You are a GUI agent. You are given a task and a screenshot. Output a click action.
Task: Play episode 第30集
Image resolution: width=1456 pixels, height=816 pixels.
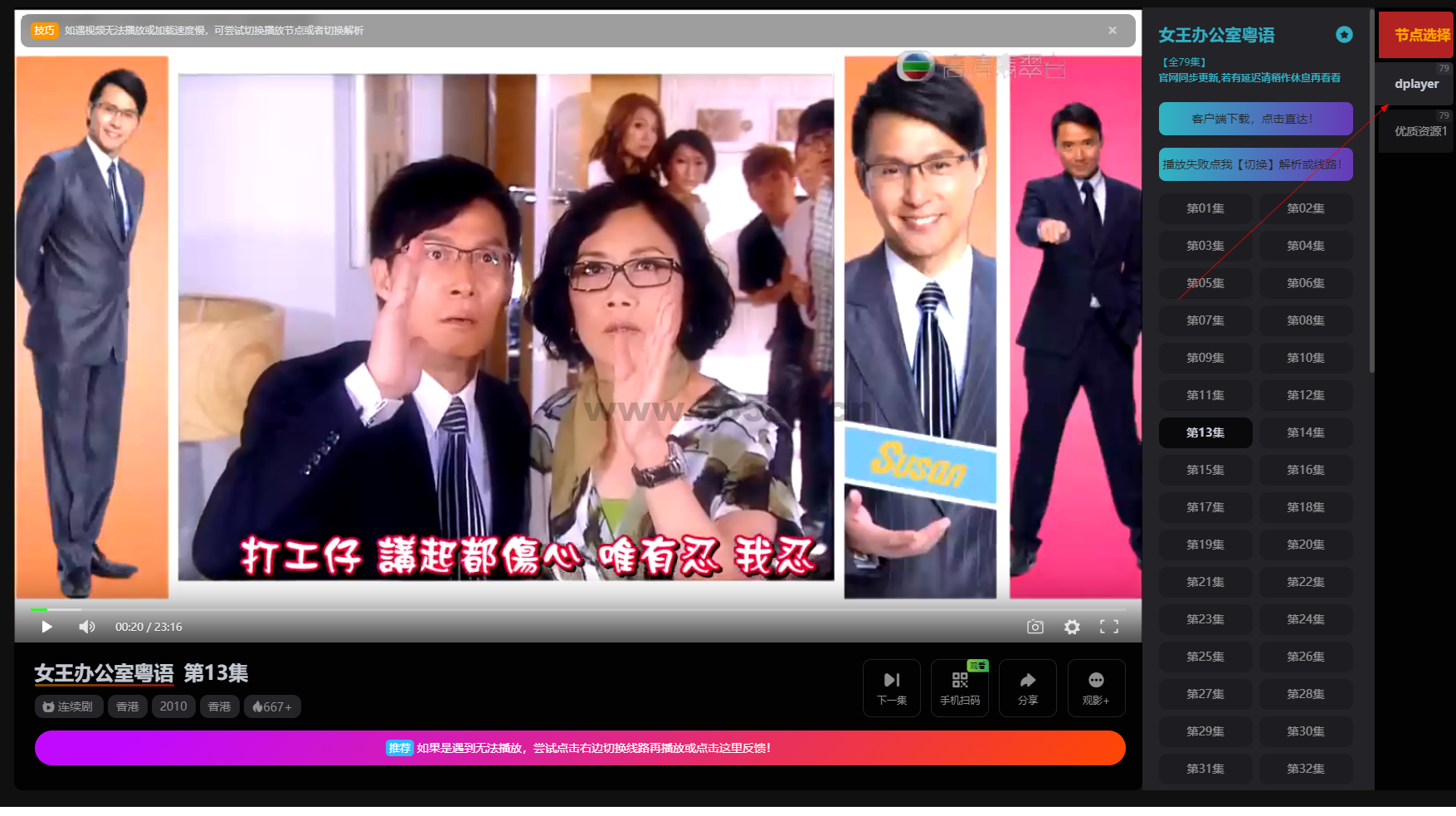tap(1306, 731)
